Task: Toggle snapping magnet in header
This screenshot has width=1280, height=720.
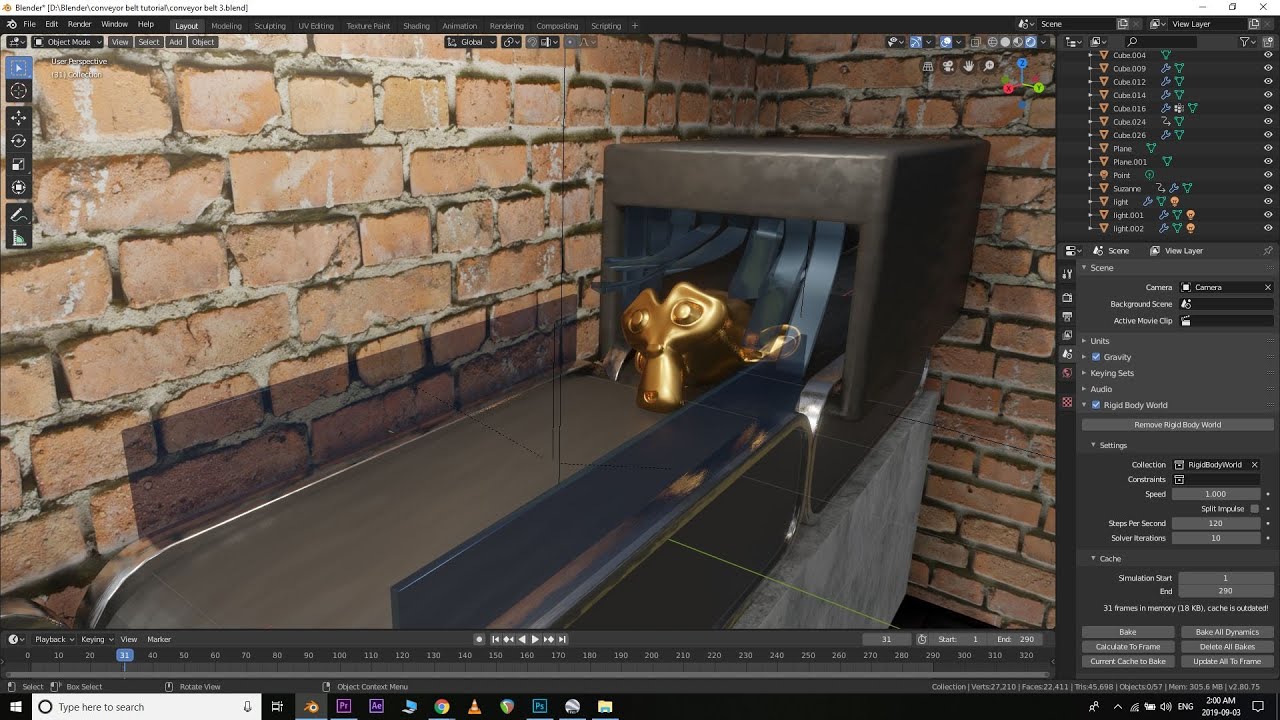Action: tap(532, 42)
